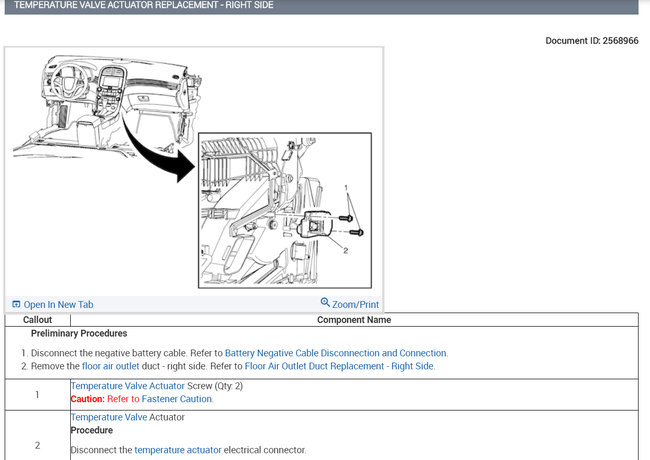Click Temperature Valve link in callout 2

coord(109,417)
